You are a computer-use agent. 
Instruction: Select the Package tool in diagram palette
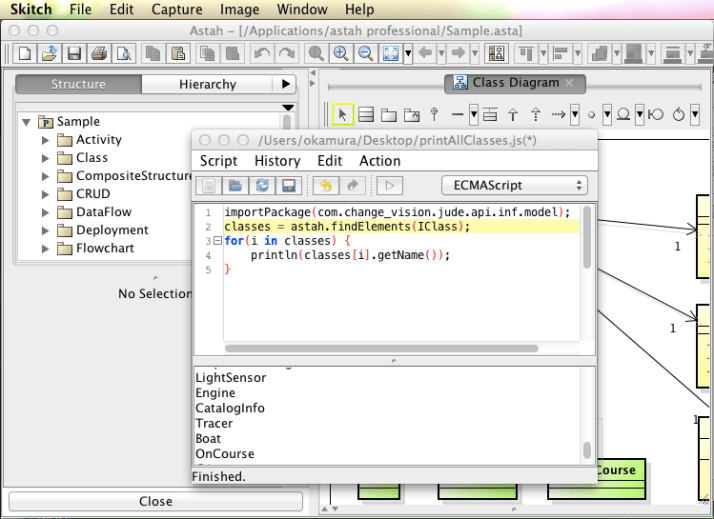389,115
